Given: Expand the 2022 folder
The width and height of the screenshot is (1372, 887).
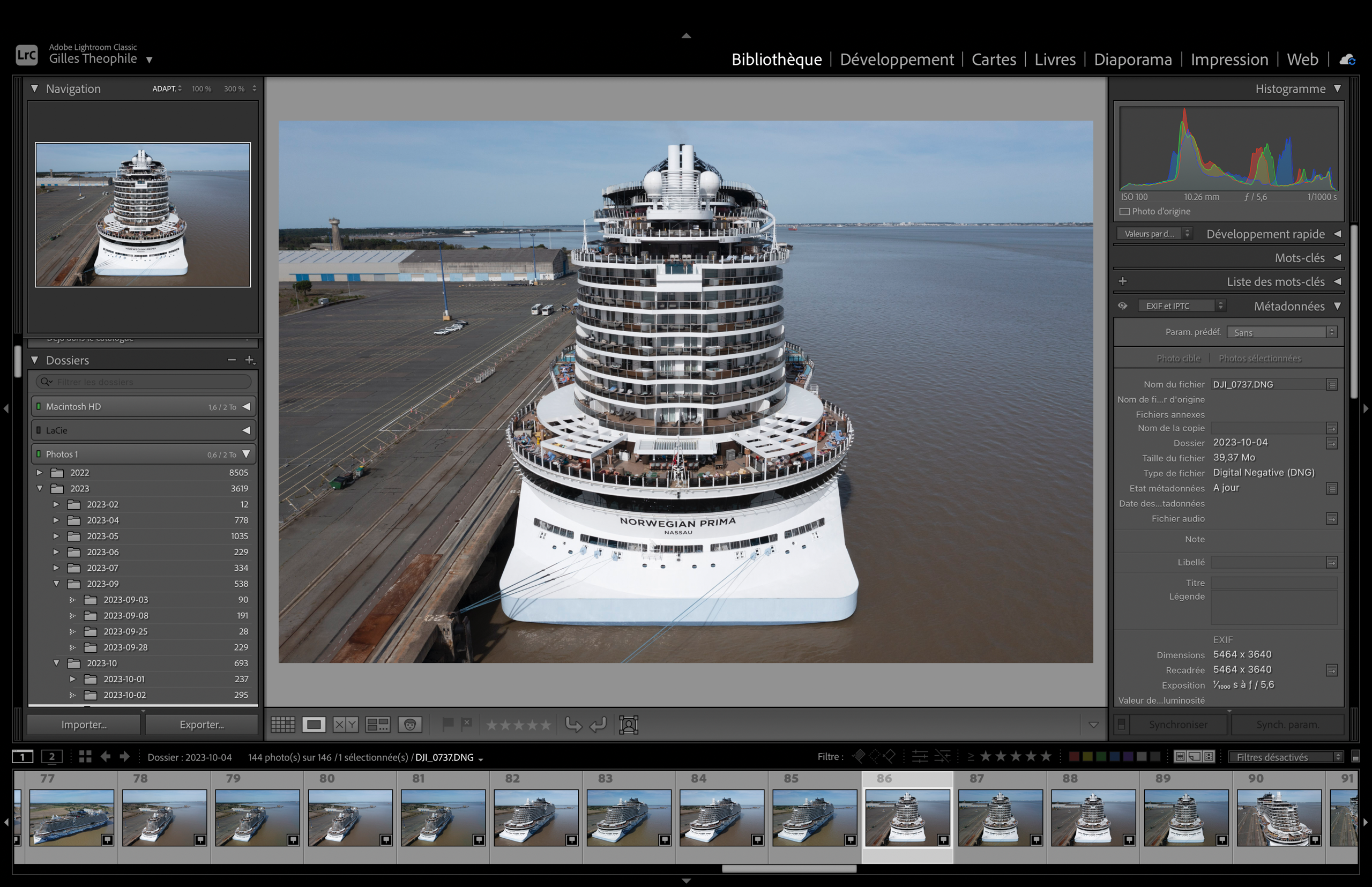Looking at the screenshot, I should tap(39, 472).
